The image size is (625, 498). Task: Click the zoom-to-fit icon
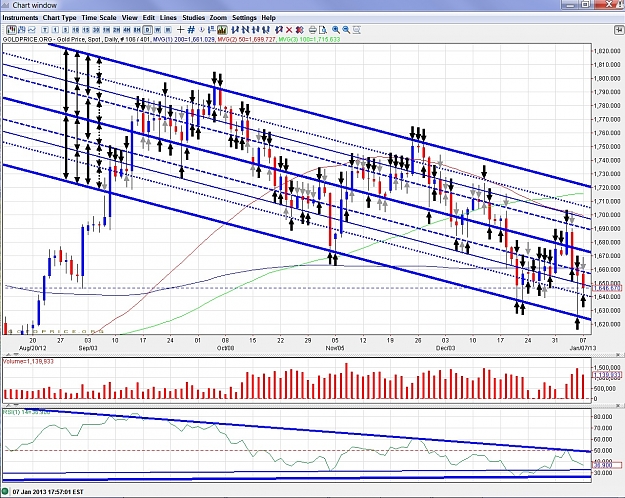tap(357, 30)
